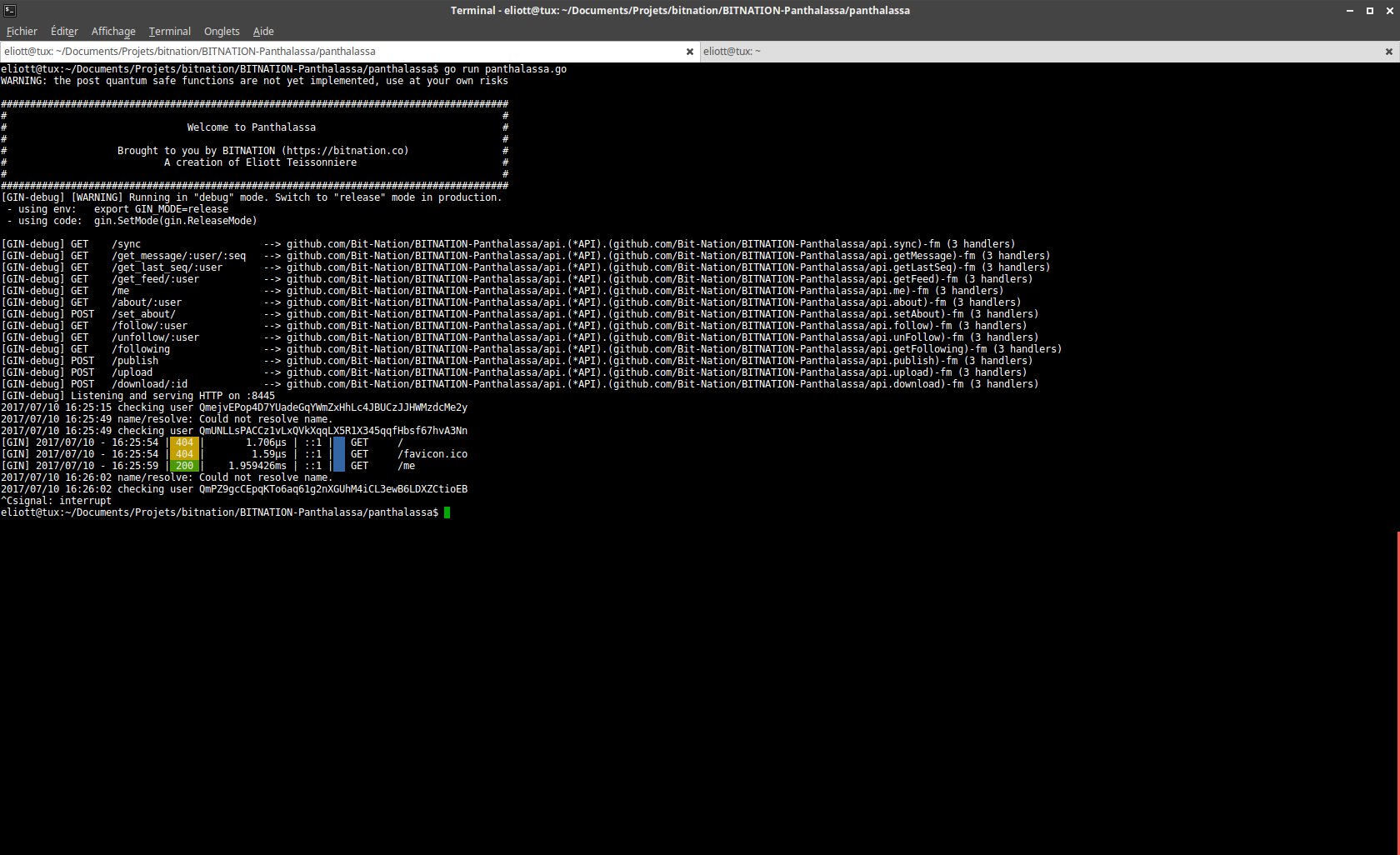This screenshot has height=855, width=1400.
Task: Open the Fichier menu
Action: pos(22,31)
